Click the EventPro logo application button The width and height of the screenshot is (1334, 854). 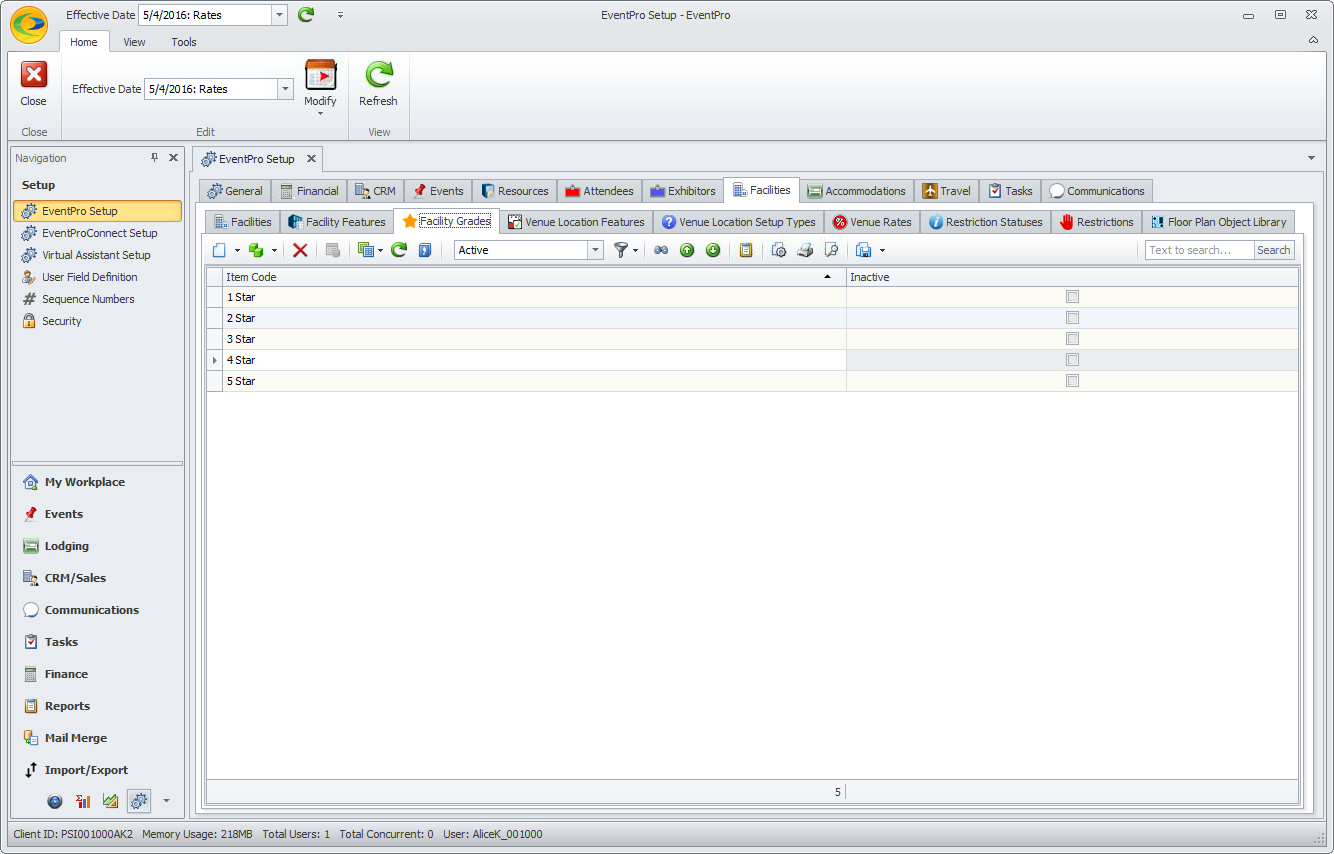[29, 25]
